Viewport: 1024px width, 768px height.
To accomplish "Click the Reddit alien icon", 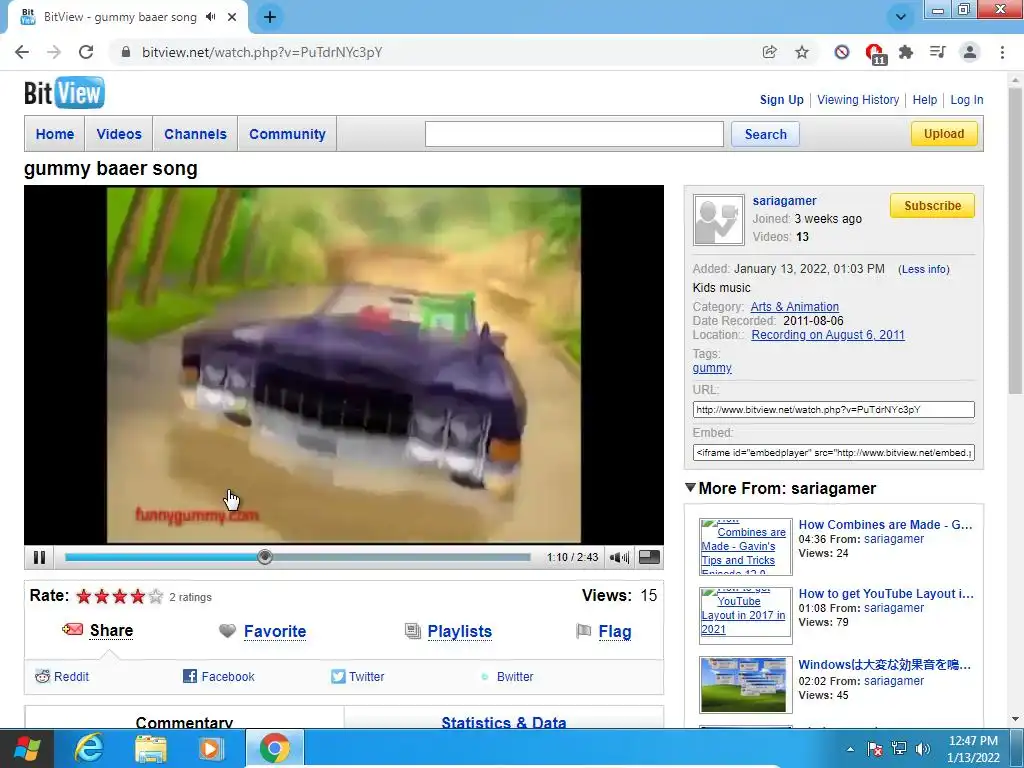I will click(x=42, y=677).
